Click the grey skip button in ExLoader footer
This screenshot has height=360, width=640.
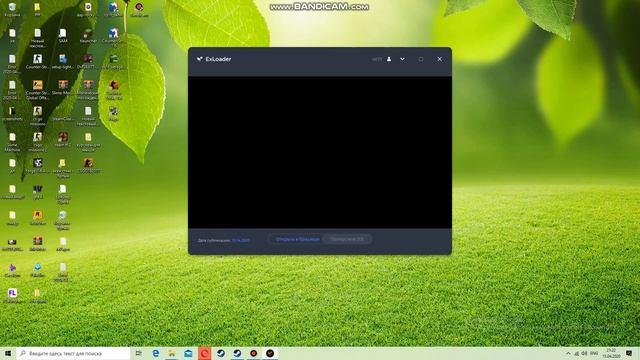point(347,239)
